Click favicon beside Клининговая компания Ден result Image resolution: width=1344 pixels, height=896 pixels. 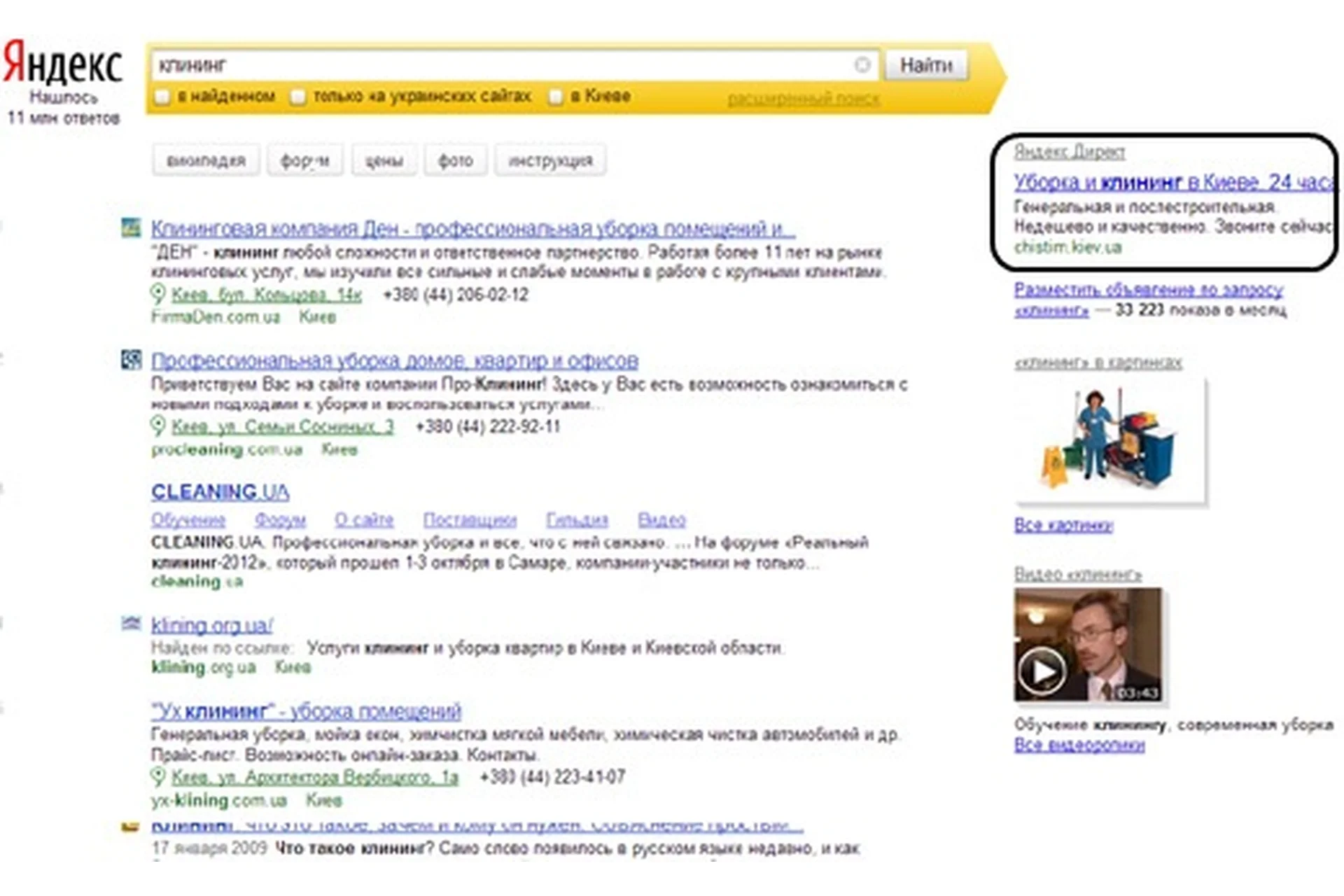pyautogui.click(x=131, y=227)
